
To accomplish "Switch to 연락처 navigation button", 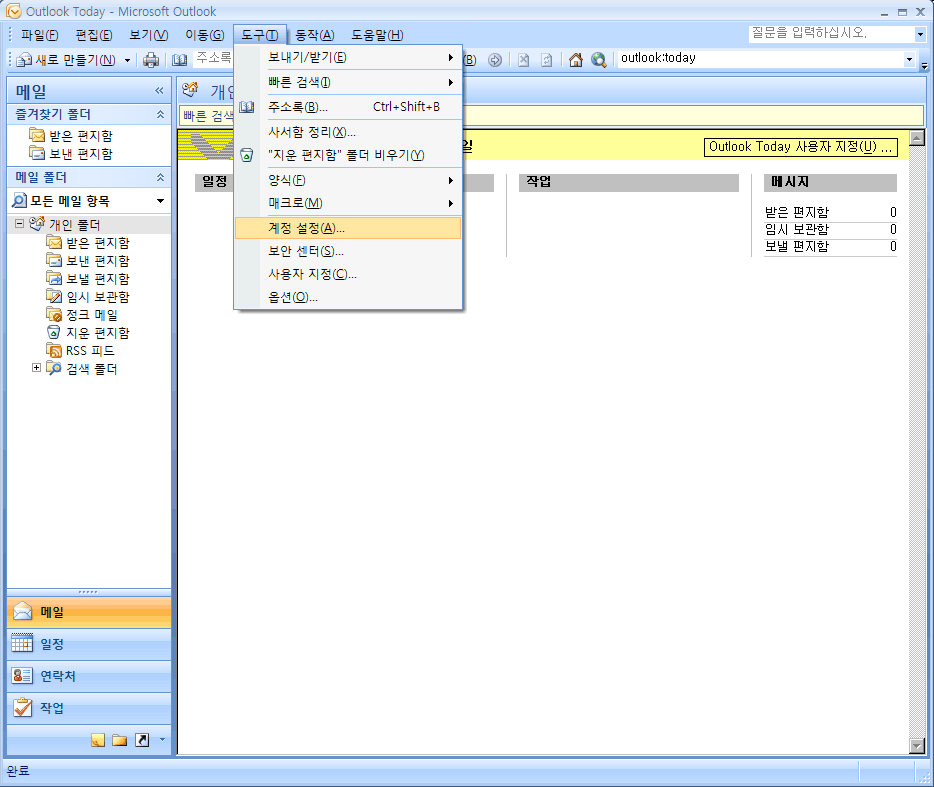I will 89,676.
